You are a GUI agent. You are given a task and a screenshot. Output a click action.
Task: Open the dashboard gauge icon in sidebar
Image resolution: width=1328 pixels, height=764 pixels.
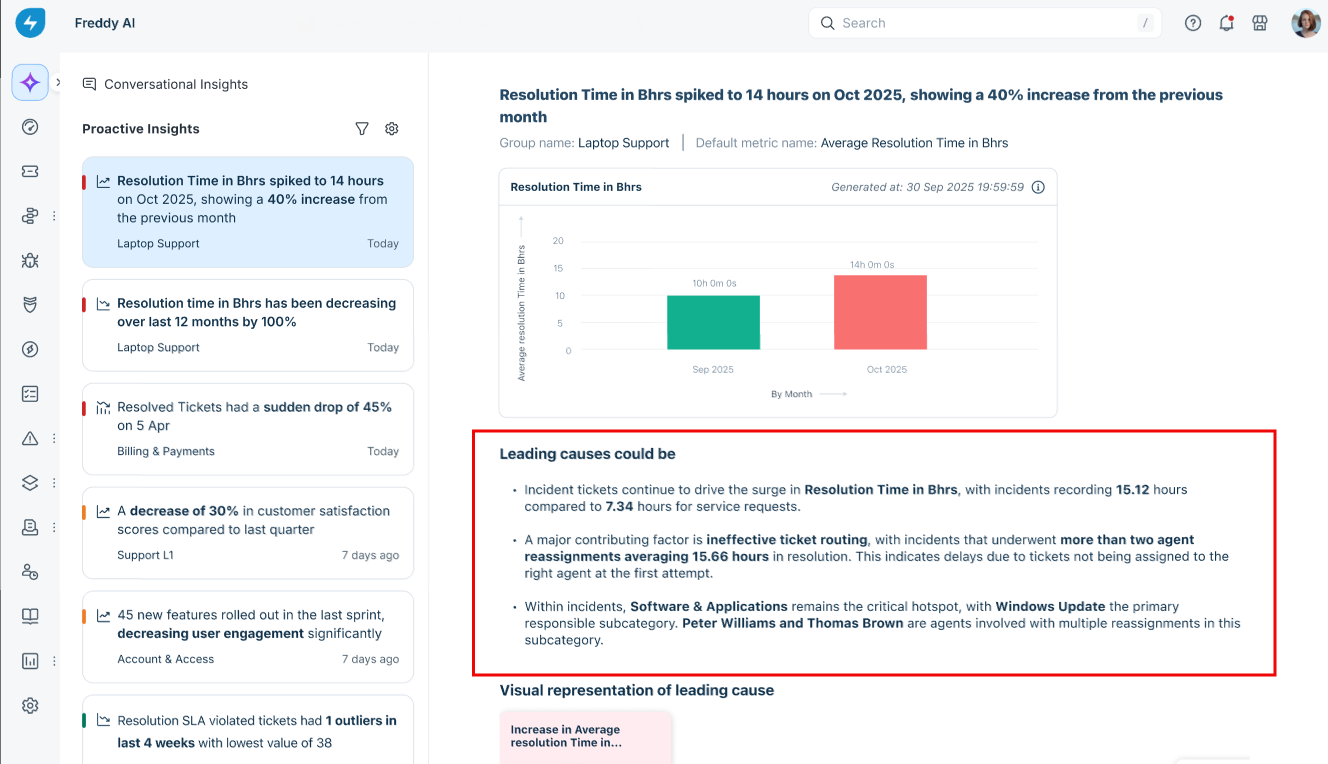[30, 127]
